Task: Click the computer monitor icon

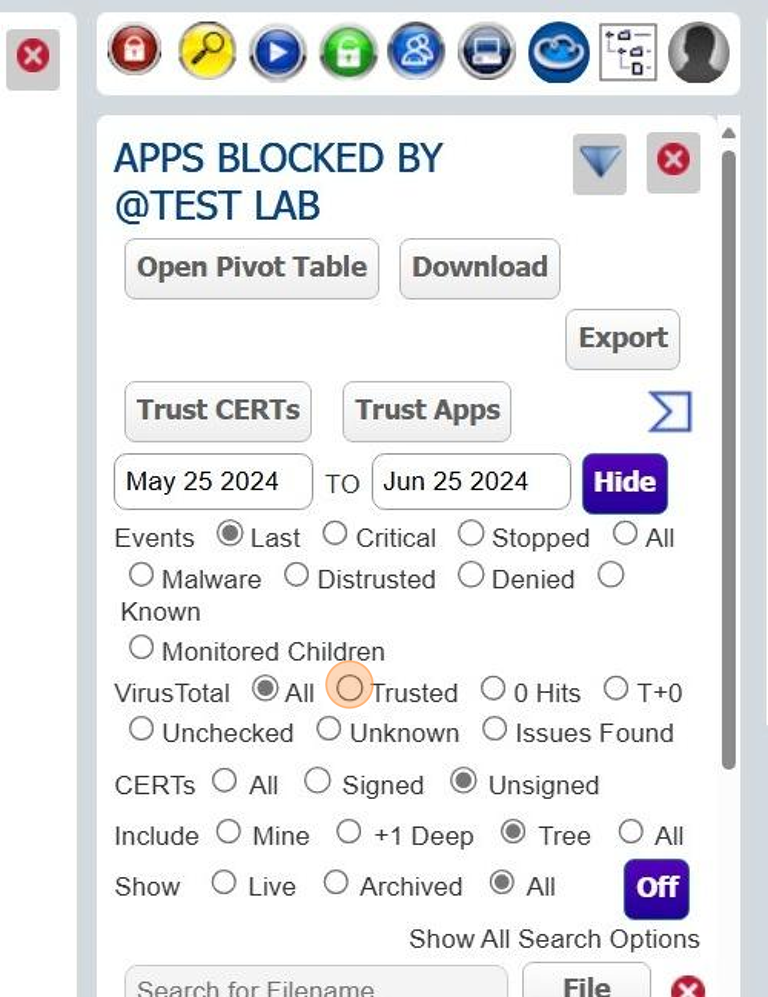Action: coord(487,52)
